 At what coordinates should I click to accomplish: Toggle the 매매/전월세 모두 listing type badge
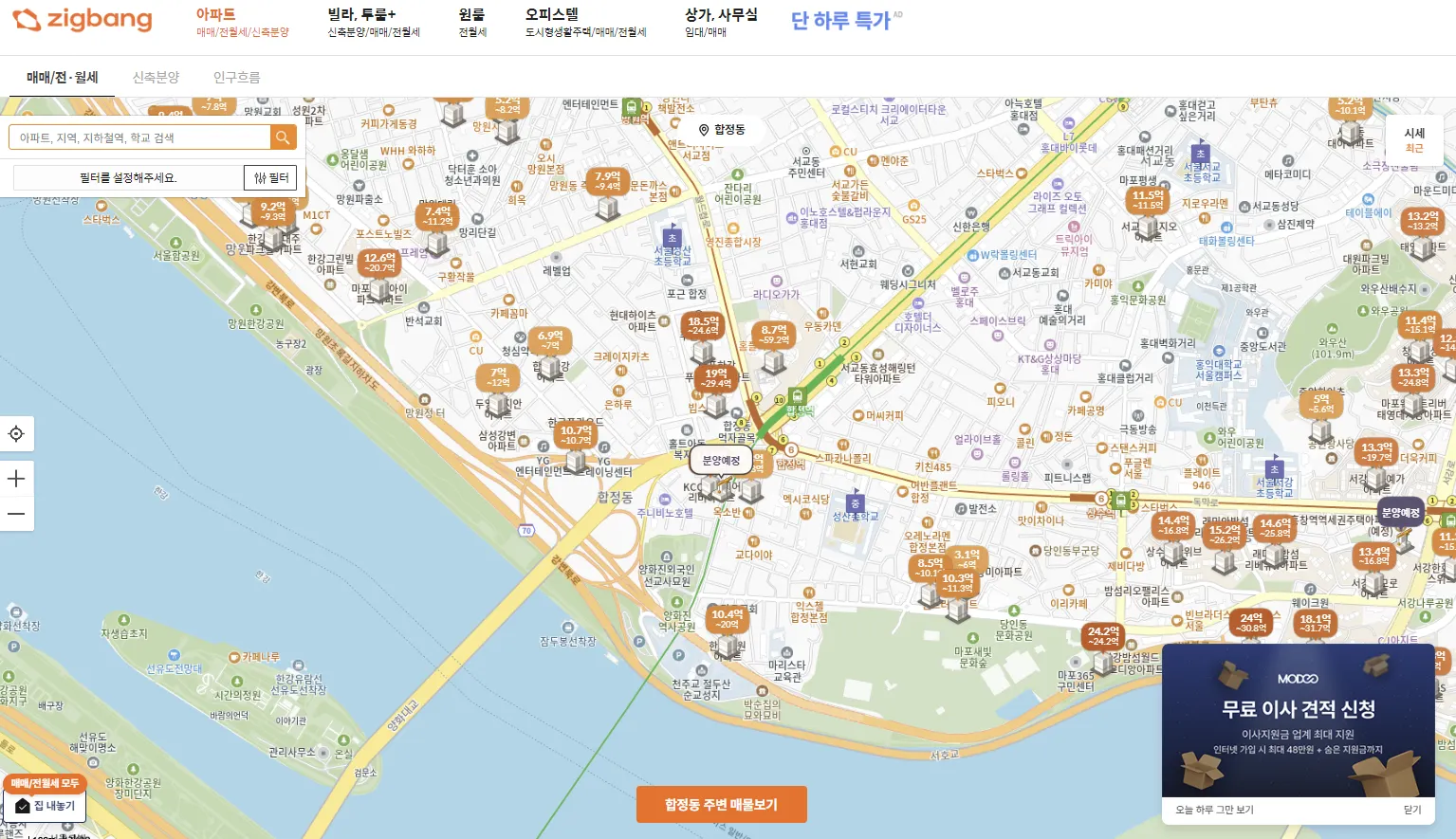pos(46,783)
